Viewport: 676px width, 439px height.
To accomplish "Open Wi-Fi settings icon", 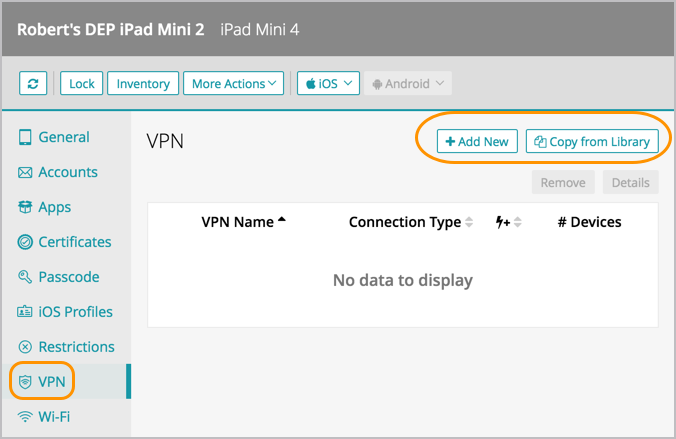I will click(25, 417).
